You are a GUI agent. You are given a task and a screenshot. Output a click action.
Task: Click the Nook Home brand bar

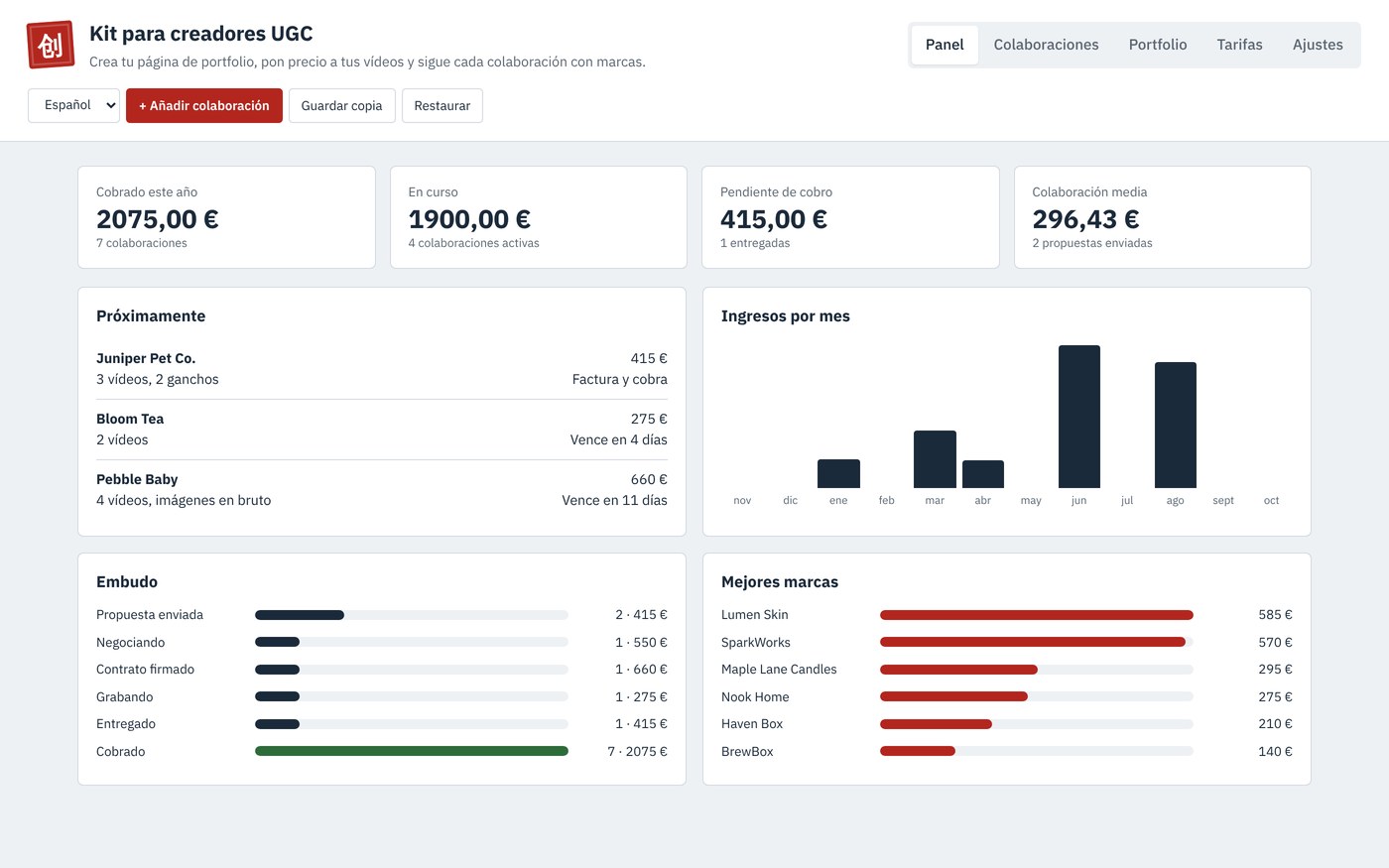point(953,696)
